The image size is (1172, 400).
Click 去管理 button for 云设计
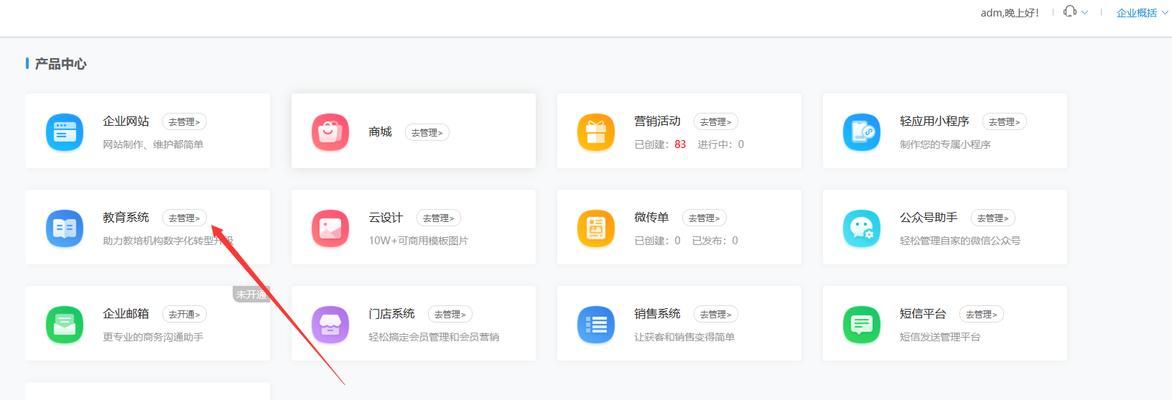439,218
